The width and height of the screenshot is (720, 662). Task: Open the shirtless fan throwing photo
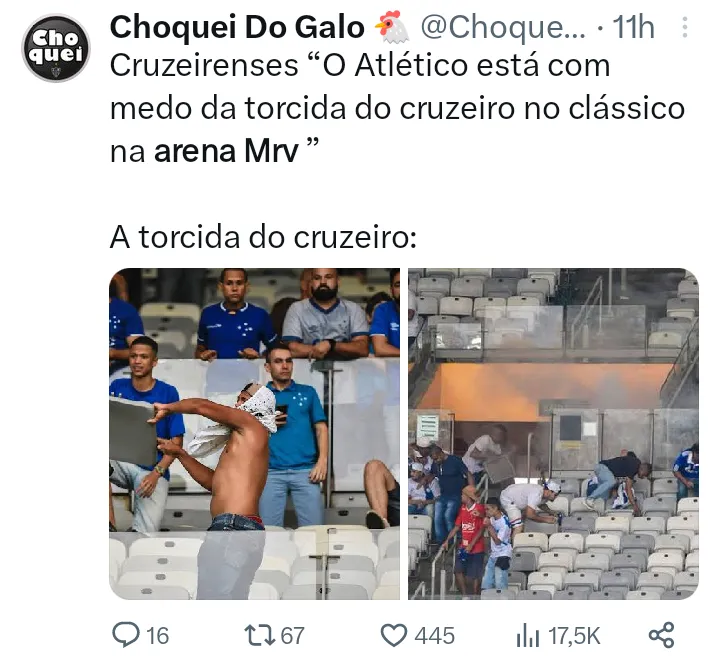tap(254, 434)
